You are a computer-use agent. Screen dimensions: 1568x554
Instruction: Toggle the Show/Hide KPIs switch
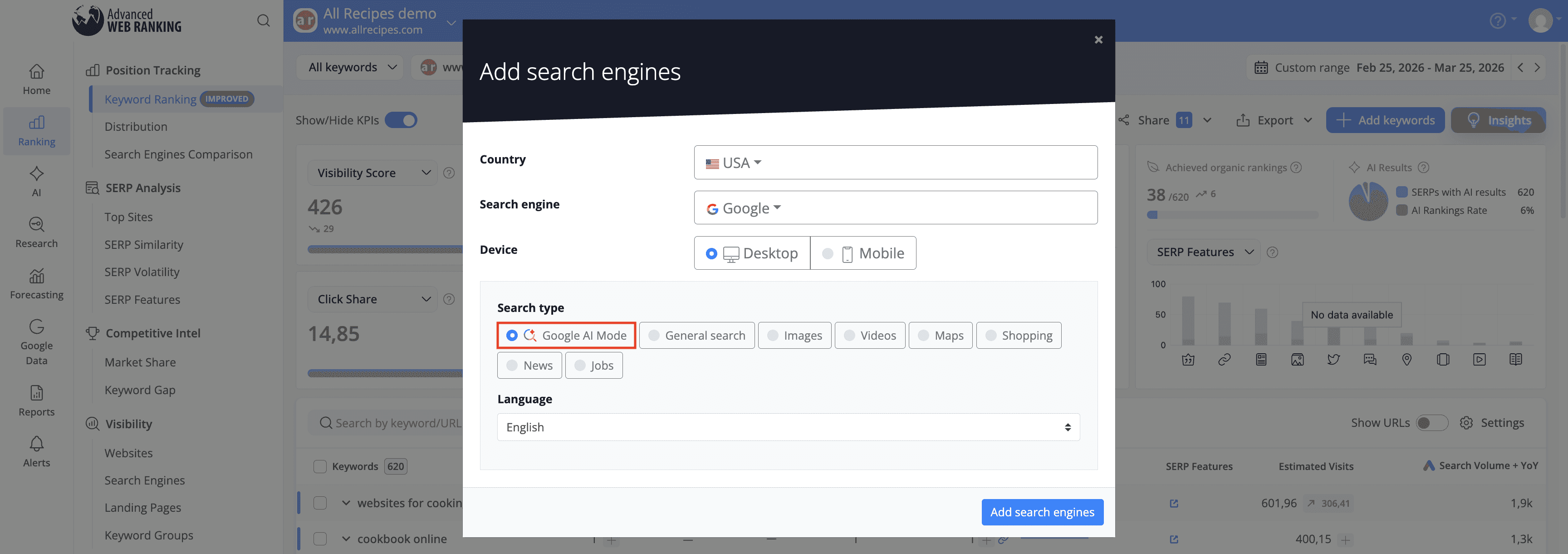click(401, 120)
